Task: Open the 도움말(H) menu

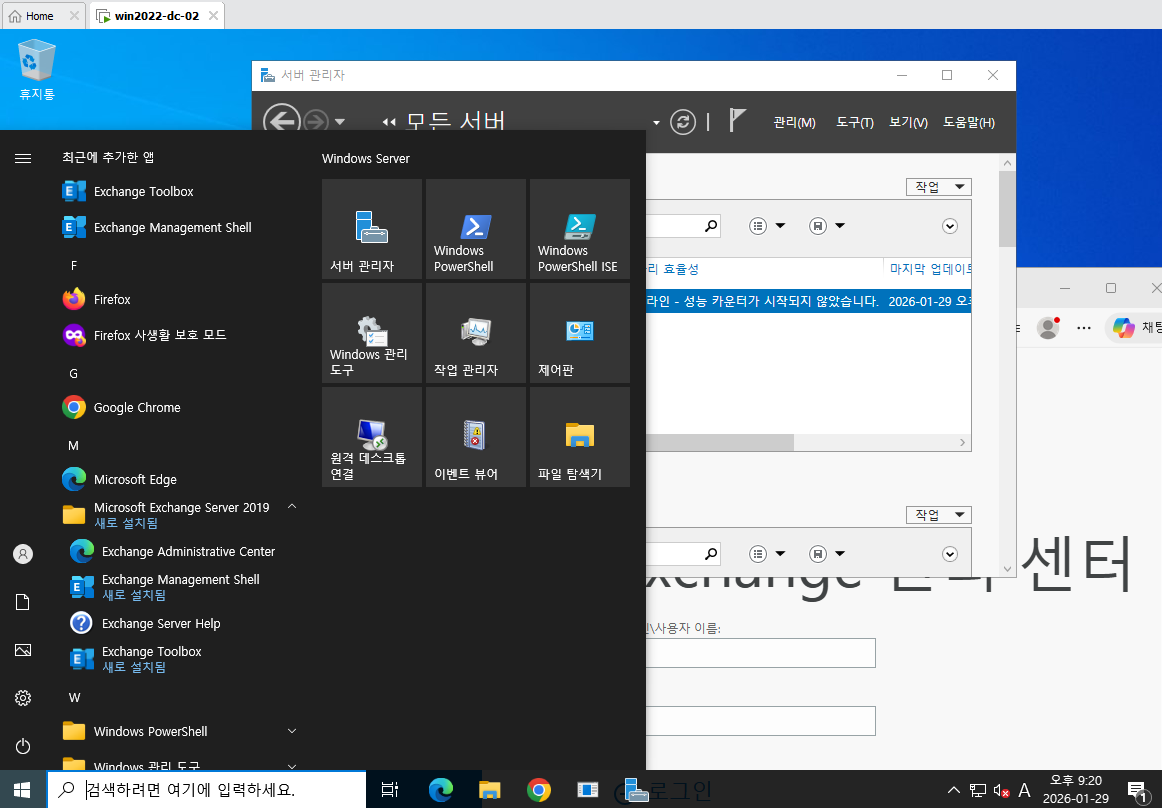Action: pyautogui.click(x=969, y=122)
